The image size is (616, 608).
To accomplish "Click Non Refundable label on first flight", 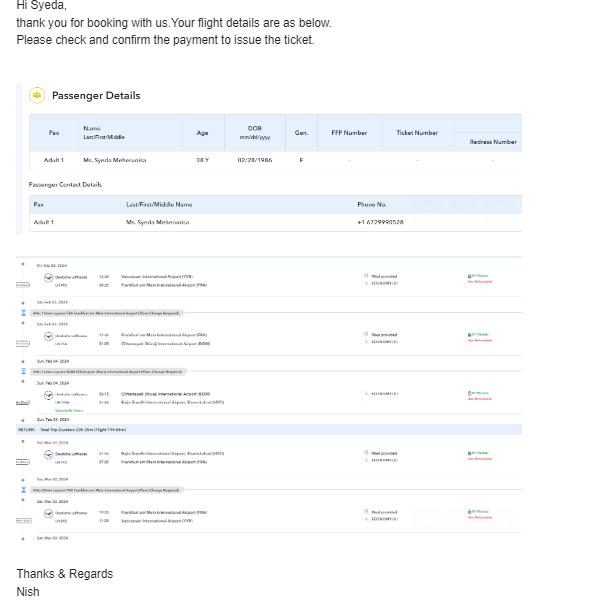I will (x=480, y=282).
